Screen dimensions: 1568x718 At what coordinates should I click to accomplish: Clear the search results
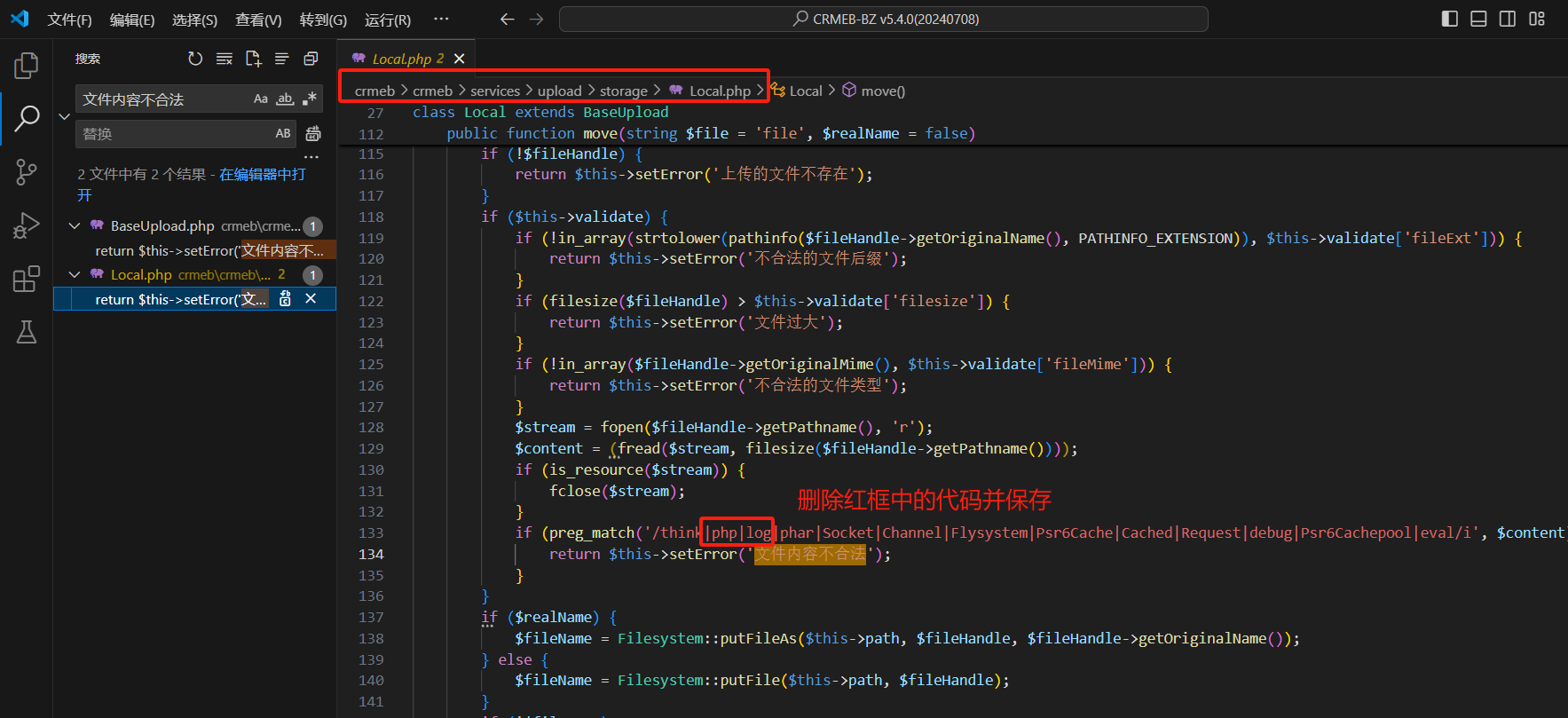pos(225,59)
